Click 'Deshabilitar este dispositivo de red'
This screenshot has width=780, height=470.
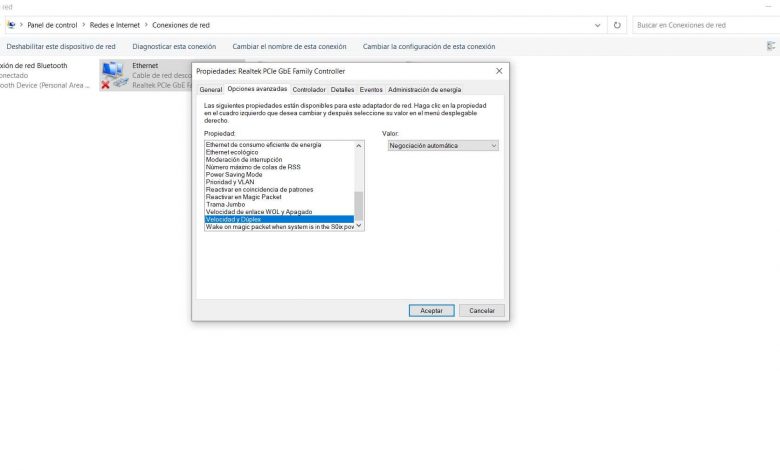61,46
